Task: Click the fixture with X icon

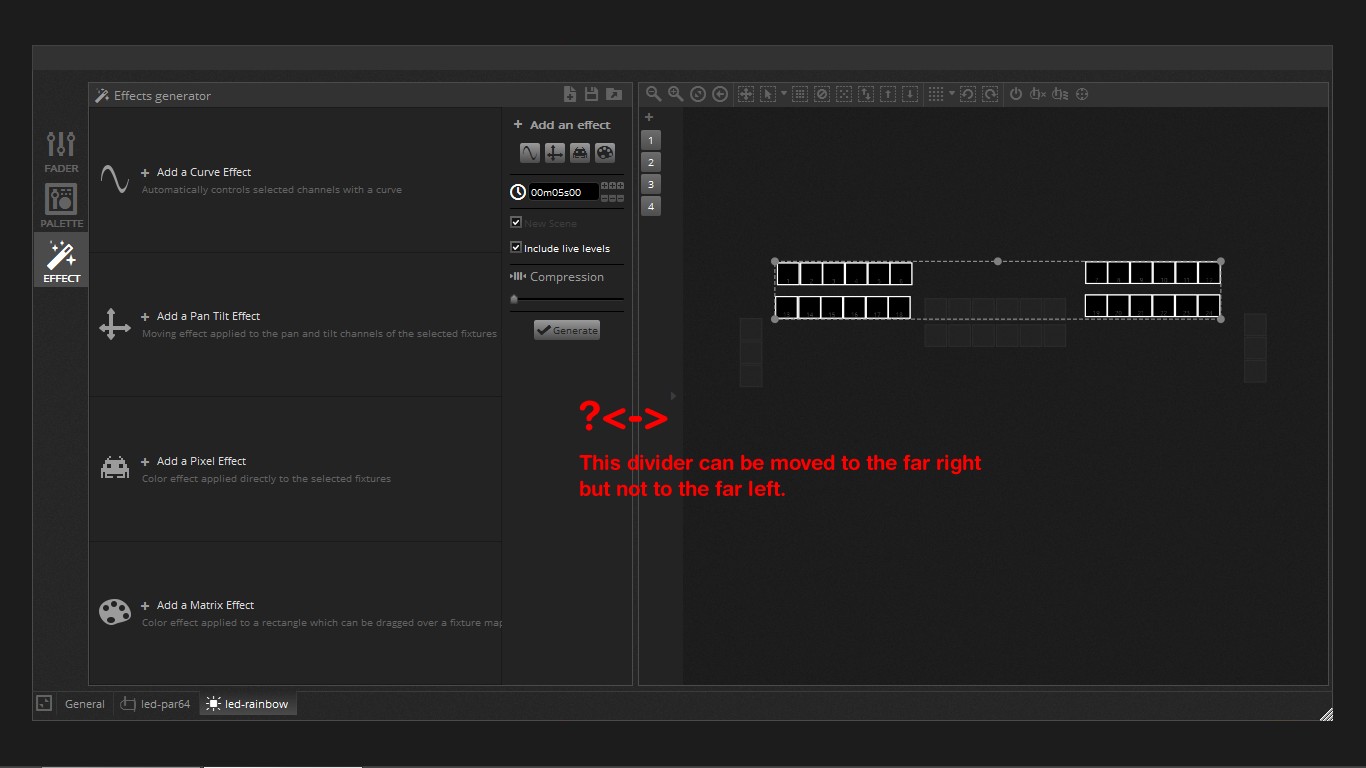Action: pos(1038,94)
